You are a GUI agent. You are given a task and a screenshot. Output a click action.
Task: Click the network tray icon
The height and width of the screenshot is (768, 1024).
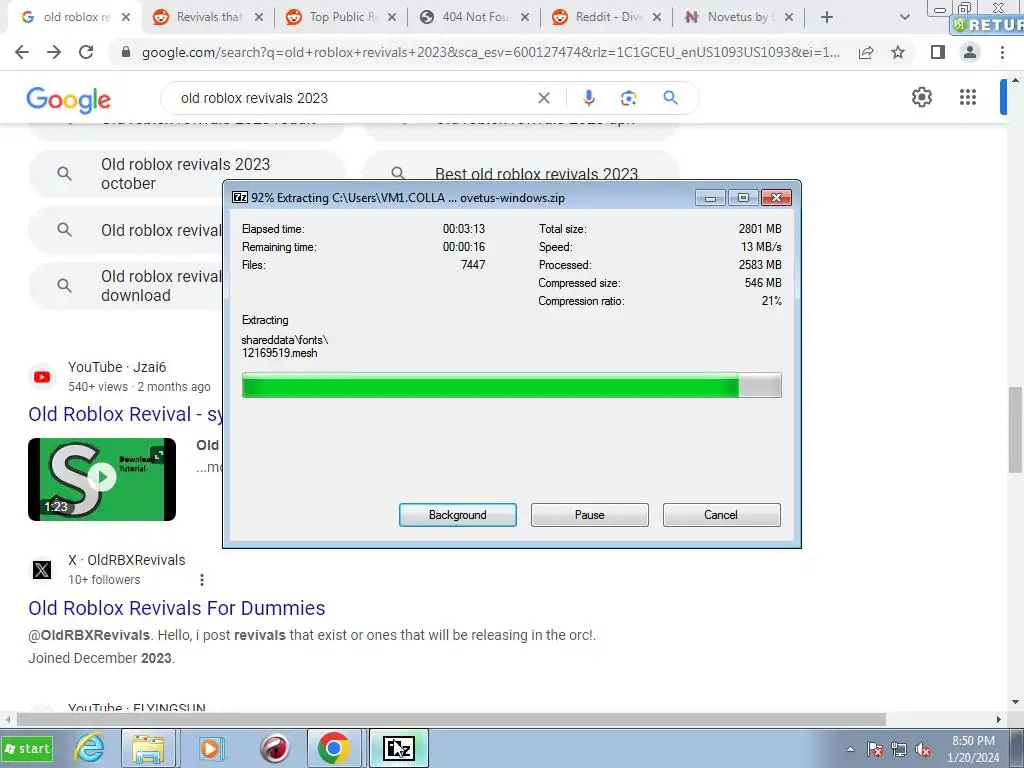coord(899,749)
